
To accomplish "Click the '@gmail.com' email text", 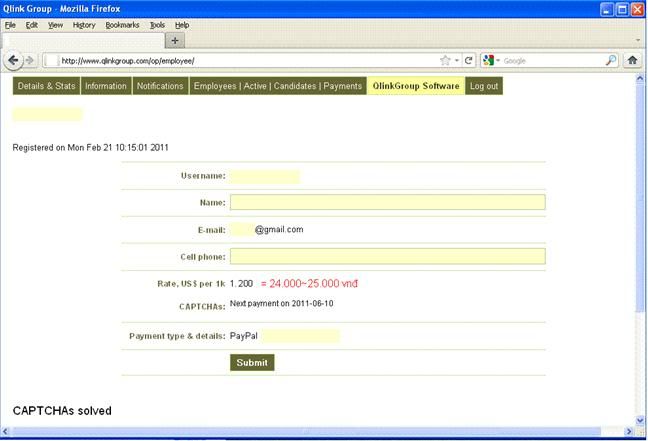I will tap(279, 229).
